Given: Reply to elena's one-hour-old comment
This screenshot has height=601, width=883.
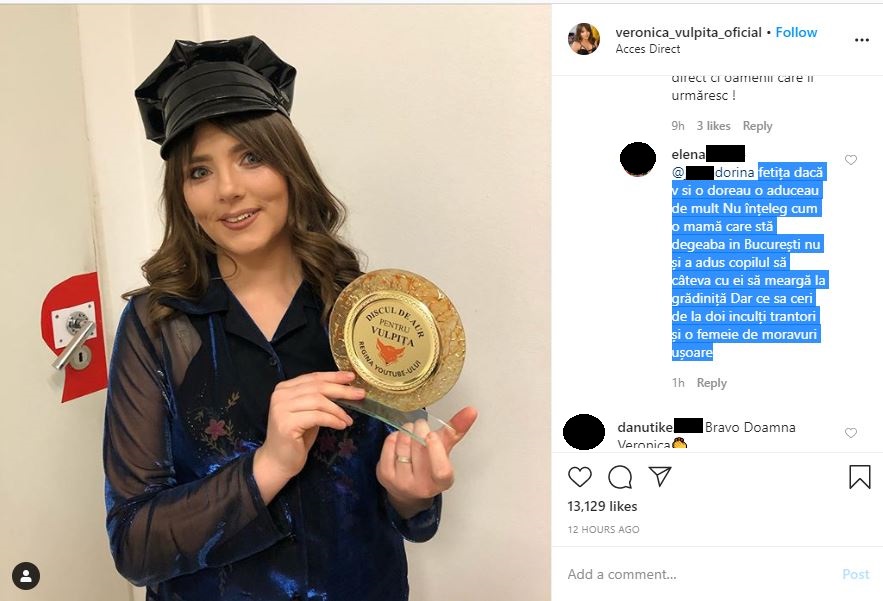Looking at the screenshot, I should point(711,383).
